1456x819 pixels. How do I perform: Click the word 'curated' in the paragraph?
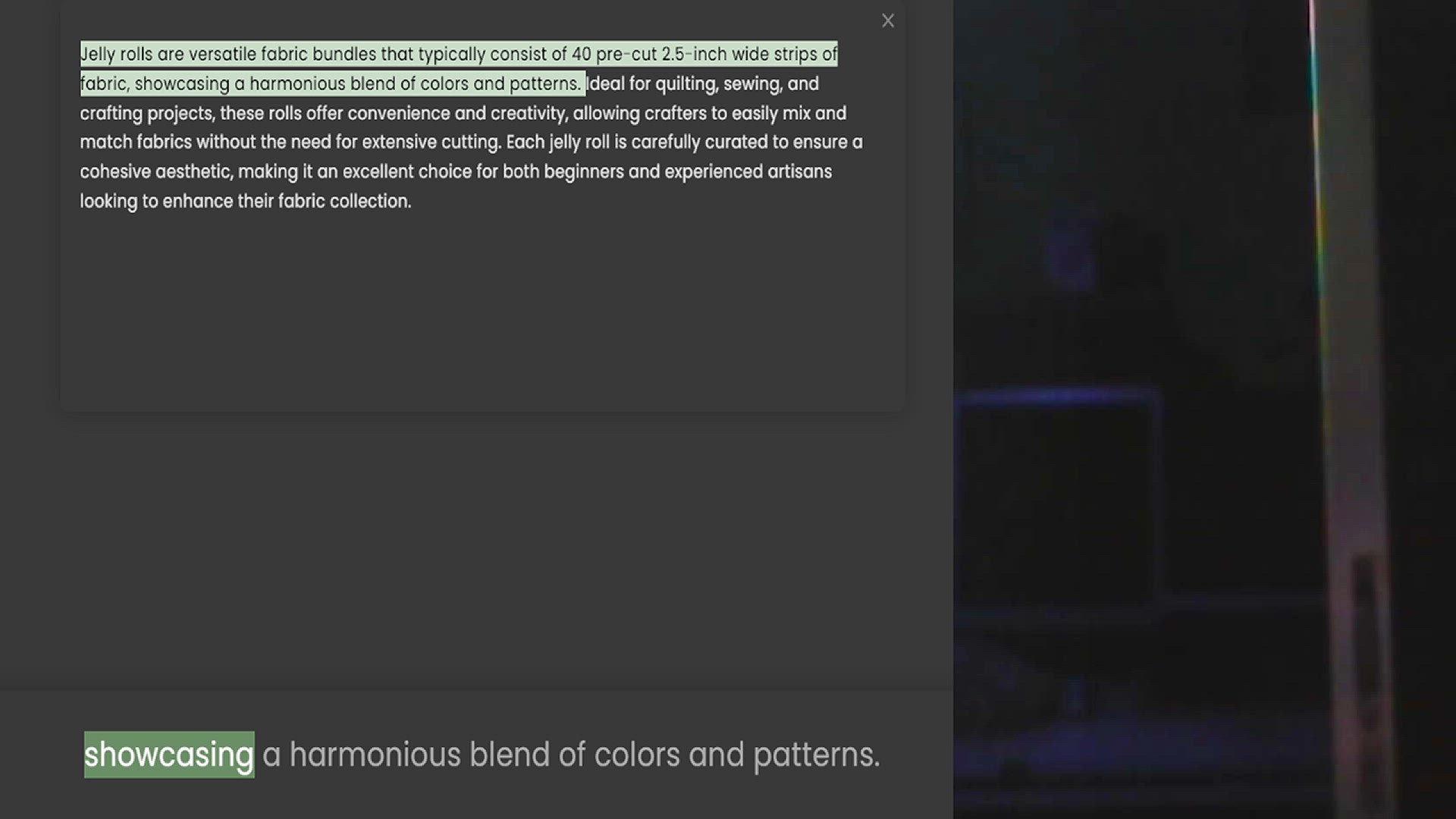(x=736, y=143)
